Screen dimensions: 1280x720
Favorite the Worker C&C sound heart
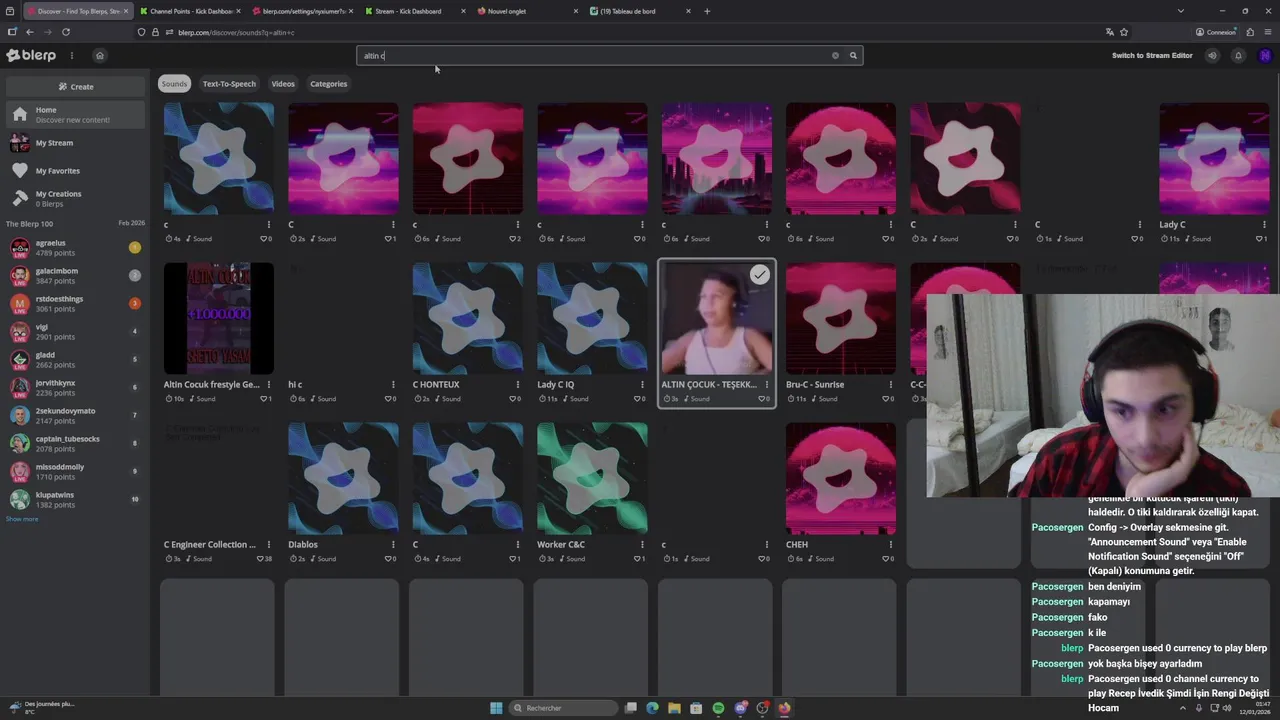pos(637,559)
